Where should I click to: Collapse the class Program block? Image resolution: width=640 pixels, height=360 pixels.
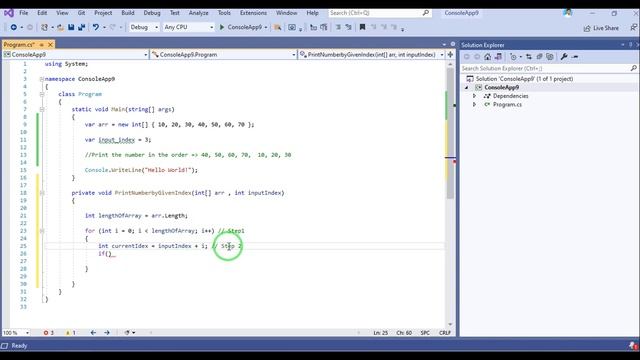click(x=42, y=94)
